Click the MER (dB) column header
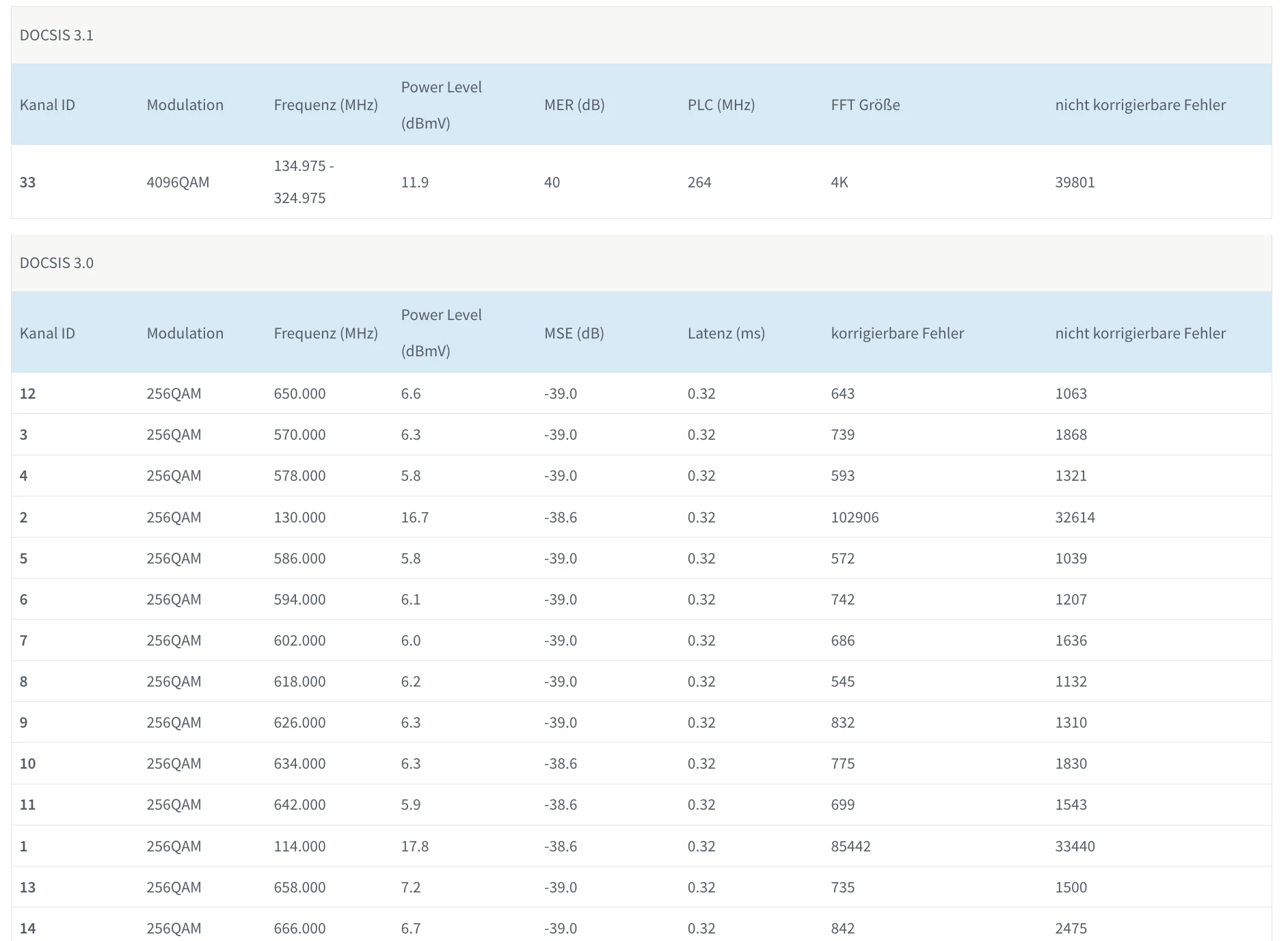Viewport: 1288px width, 941px height. pos(574,105)
